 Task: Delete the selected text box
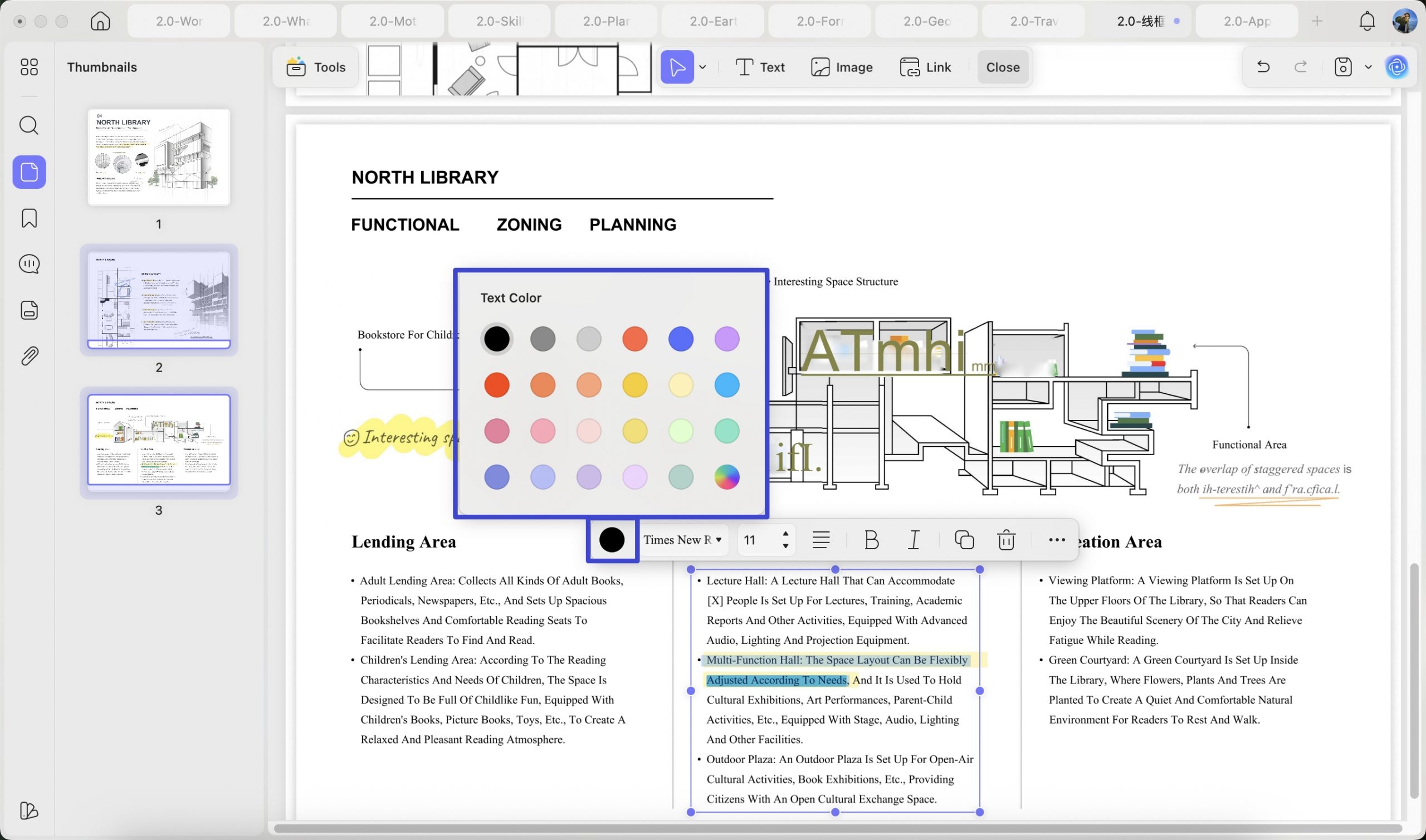(x=1005, y=540)
